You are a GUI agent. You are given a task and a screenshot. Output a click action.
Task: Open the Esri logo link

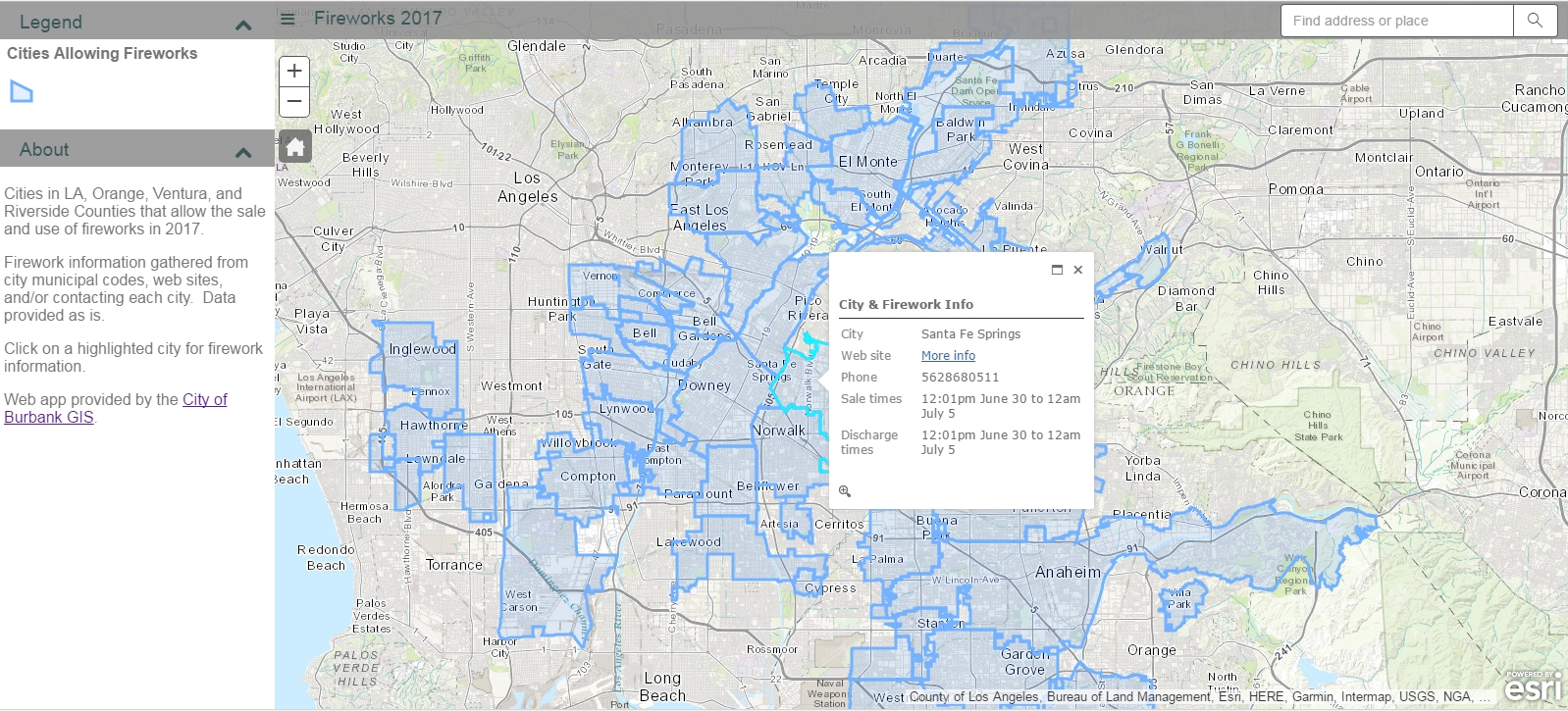tap(1533, 686)
